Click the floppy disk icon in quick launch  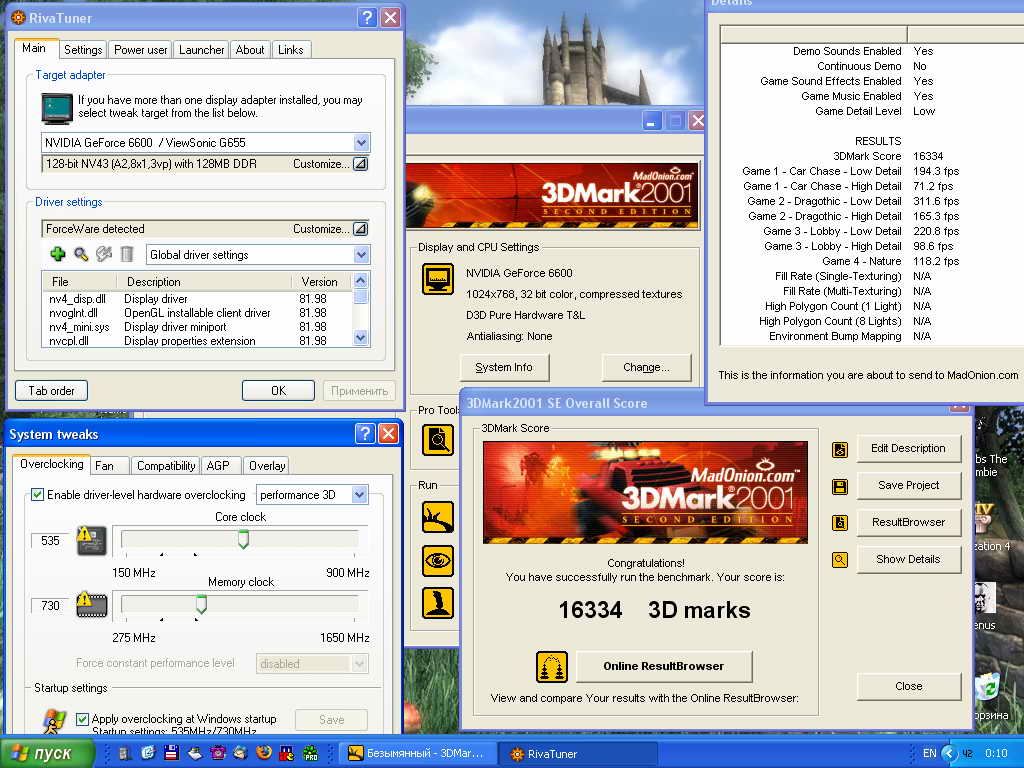(172, 753)
